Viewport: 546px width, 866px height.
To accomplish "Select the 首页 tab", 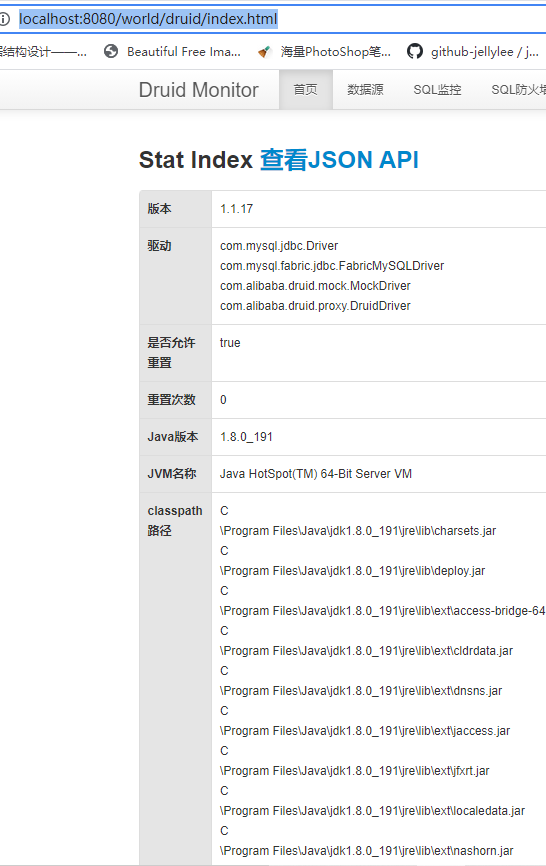I will (305, 89).
